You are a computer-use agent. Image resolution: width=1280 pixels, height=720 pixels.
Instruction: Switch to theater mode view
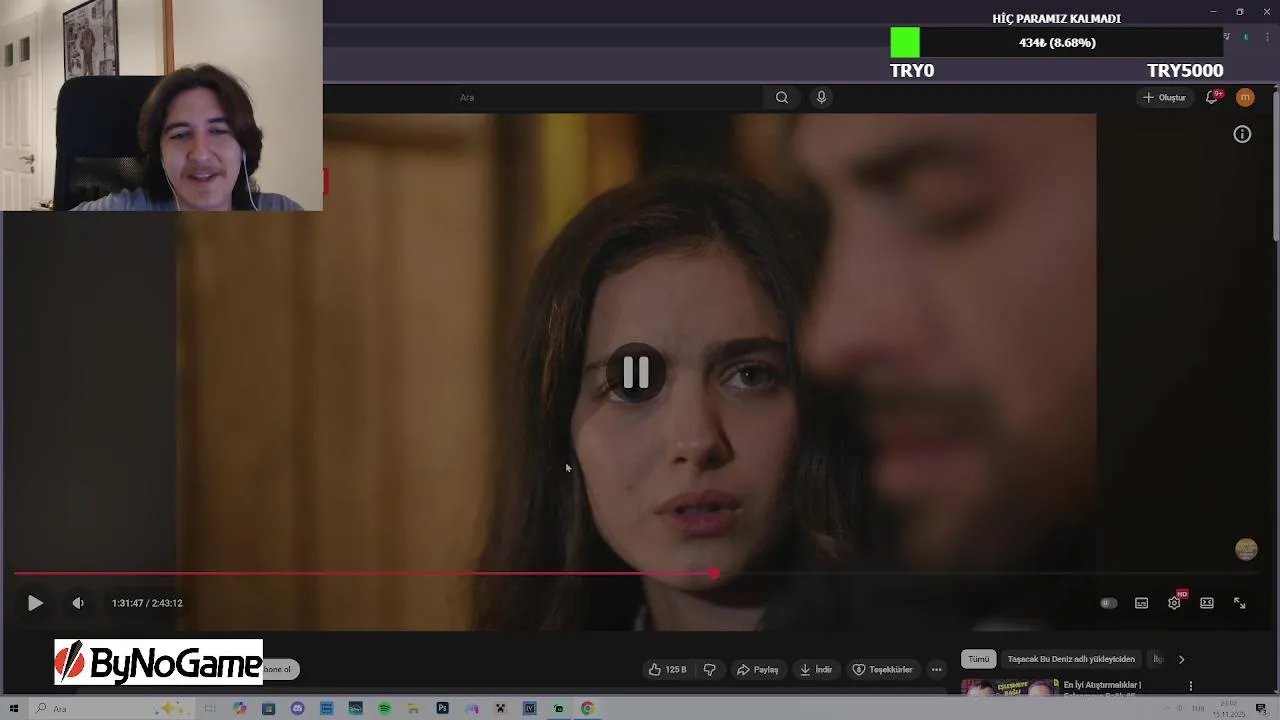(1207, 603)
